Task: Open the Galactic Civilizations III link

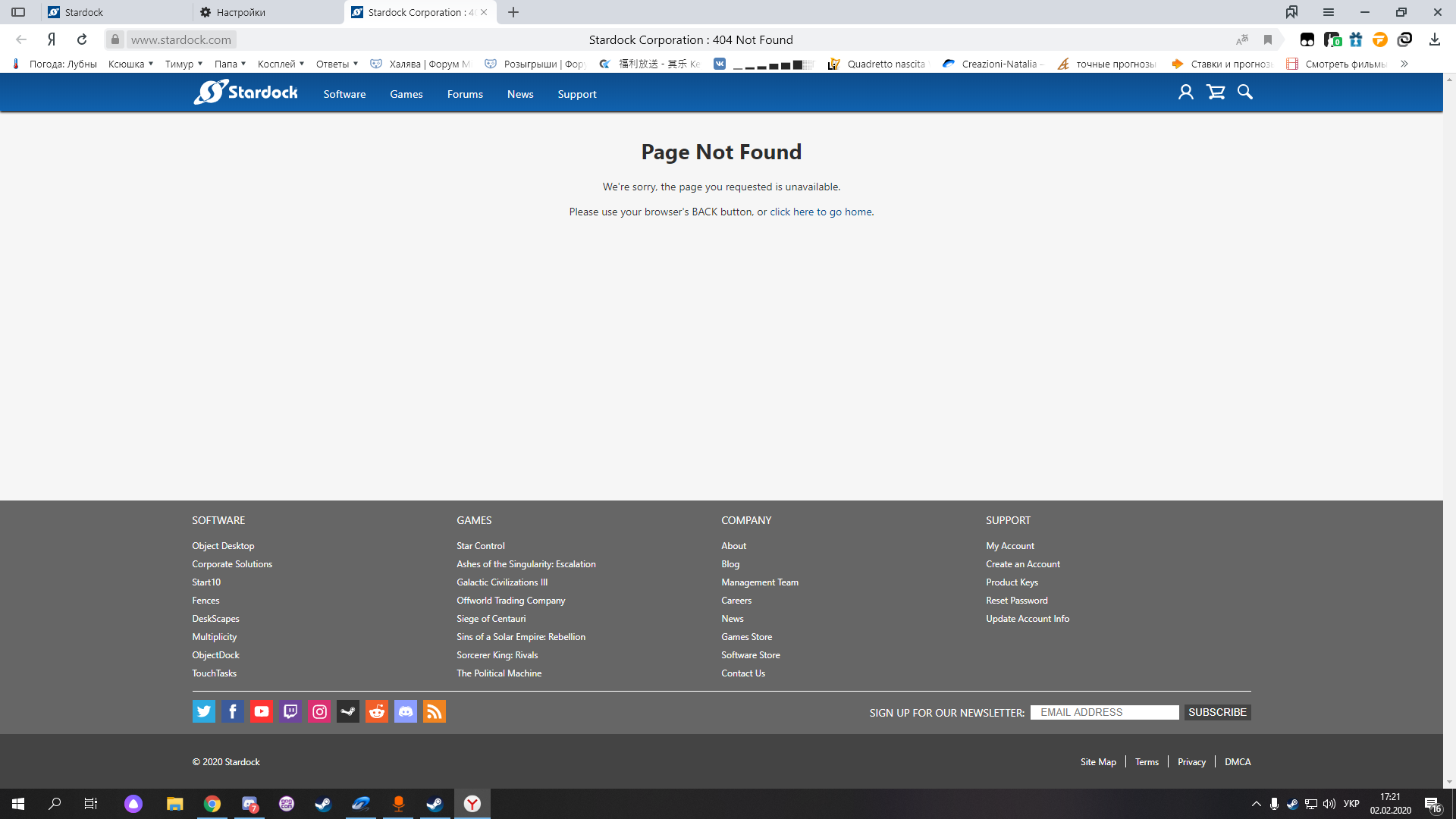Action: click(x=502, y=582)
